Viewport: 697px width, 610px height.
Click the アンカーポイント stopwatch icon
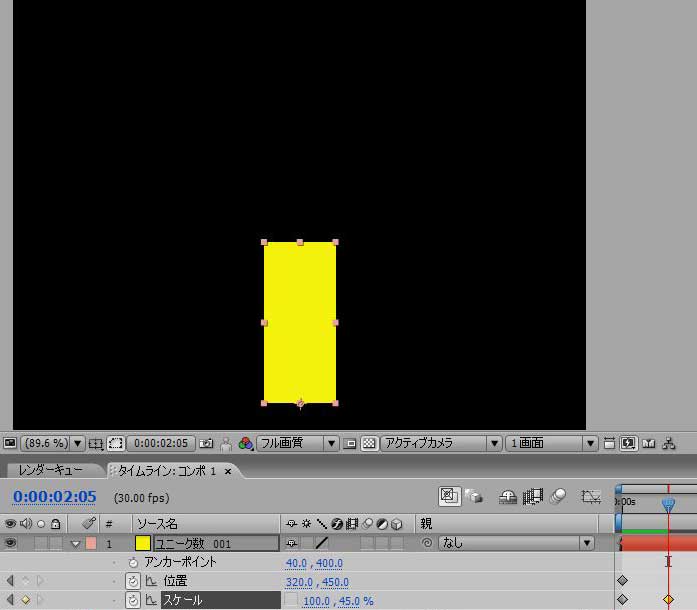133,562
